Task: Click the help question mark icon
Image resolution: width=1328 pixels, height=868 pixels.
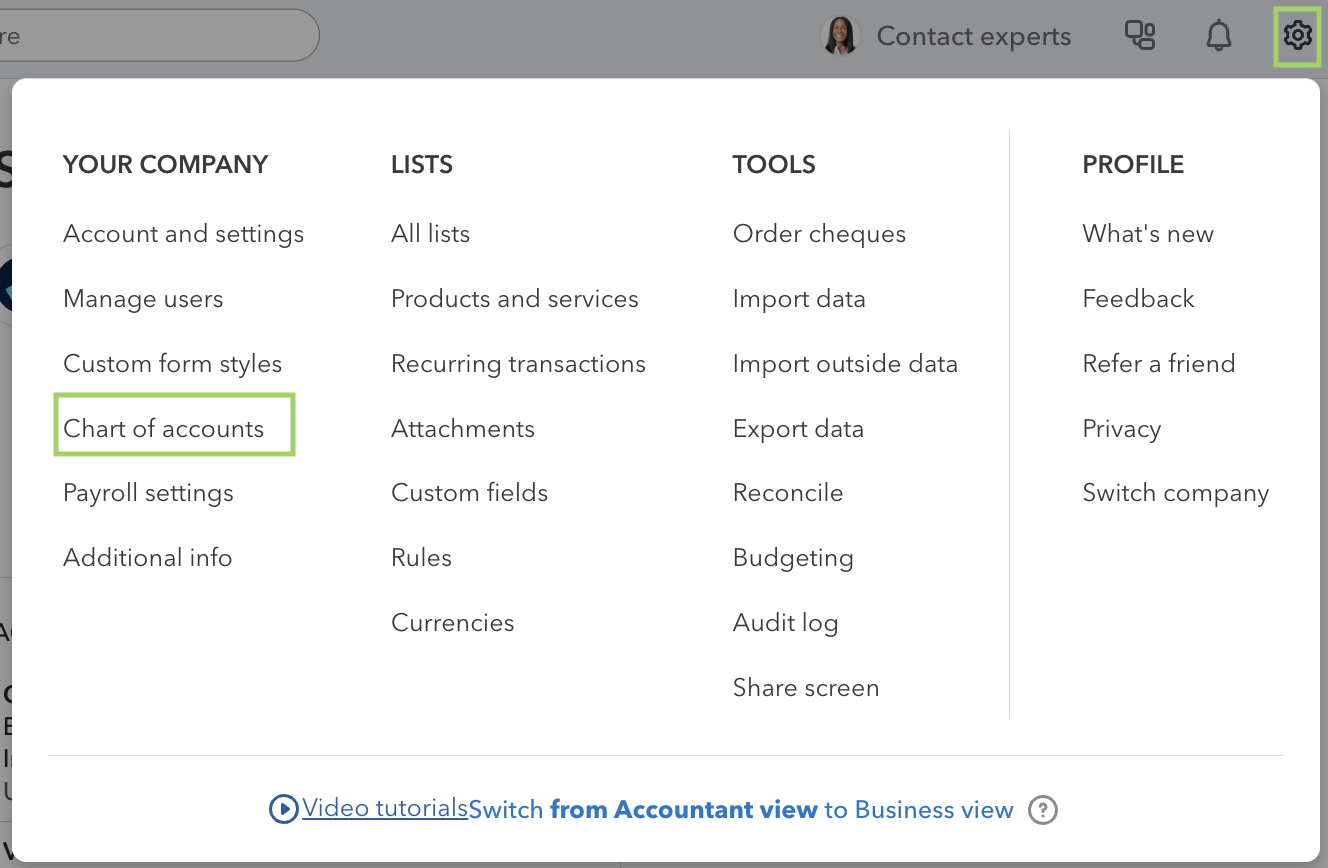Action: point(1043,809)
